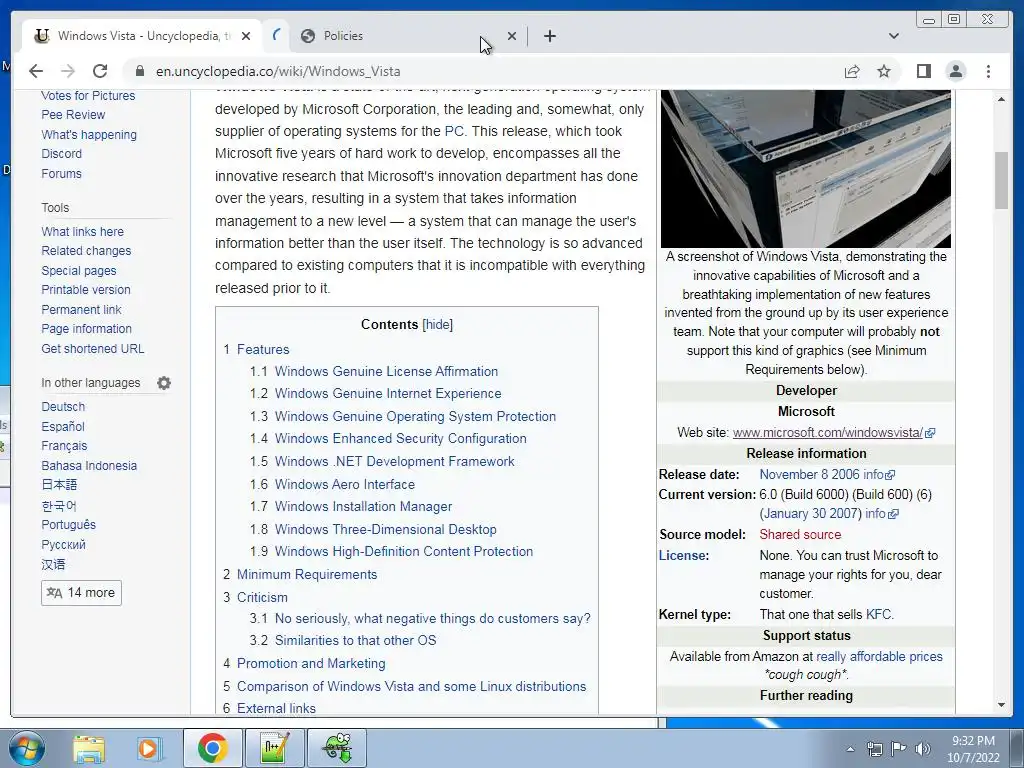1024x768 pixels.
Task: Show hidden tray icons arrow
Action: pos(850,749)
